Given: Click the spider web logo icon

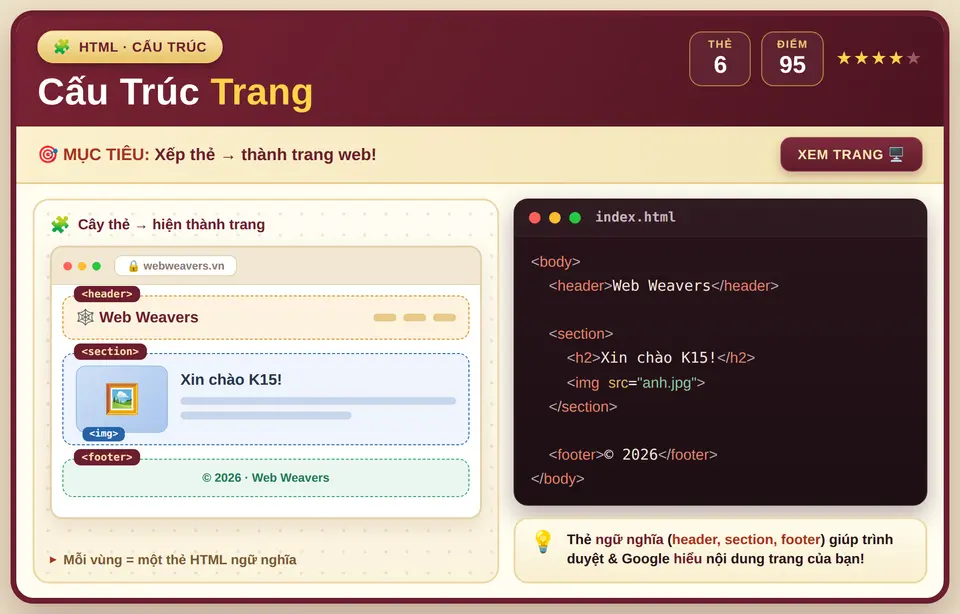Looking at the screenshot, I should [85, 317].
